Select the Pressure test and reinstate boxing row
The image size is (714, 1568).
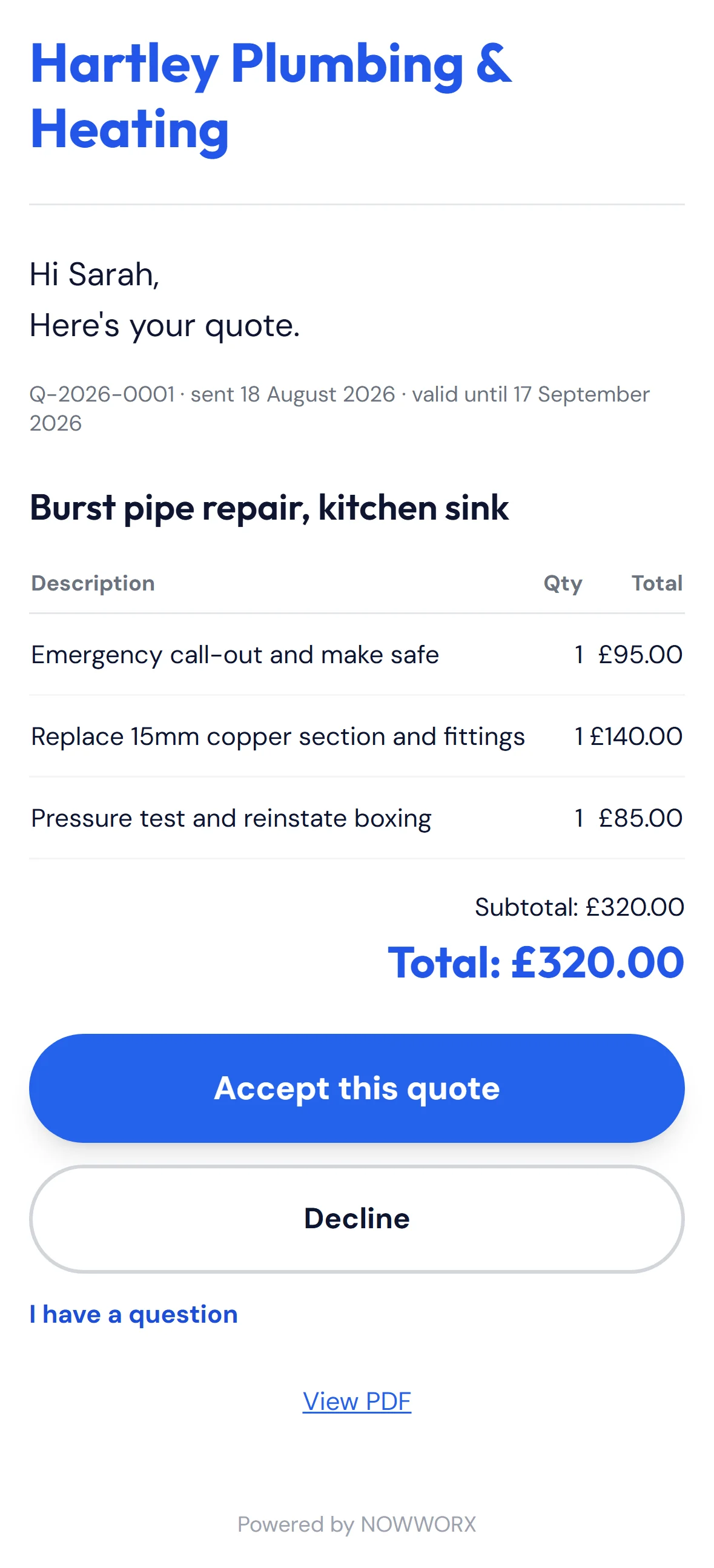(x=357, y=818)
